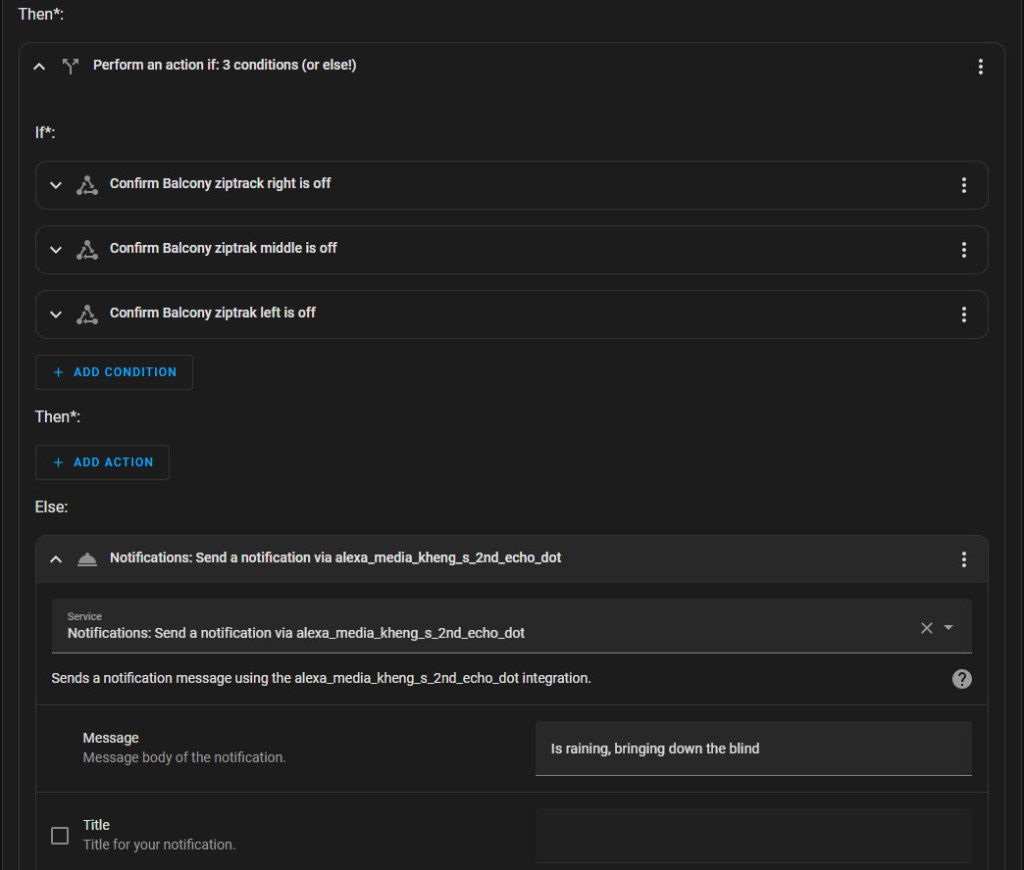Click the notification bell icon in Else action

(87, 559)
